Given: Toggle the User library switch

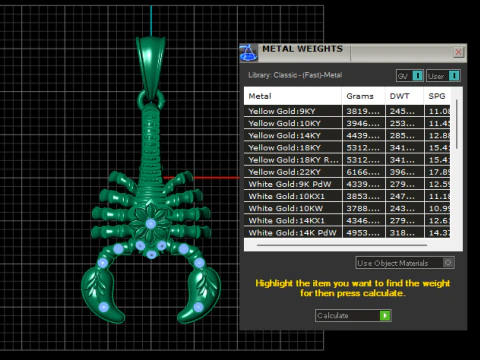Looking at the screenshot, I should click(x=443, y=76).
